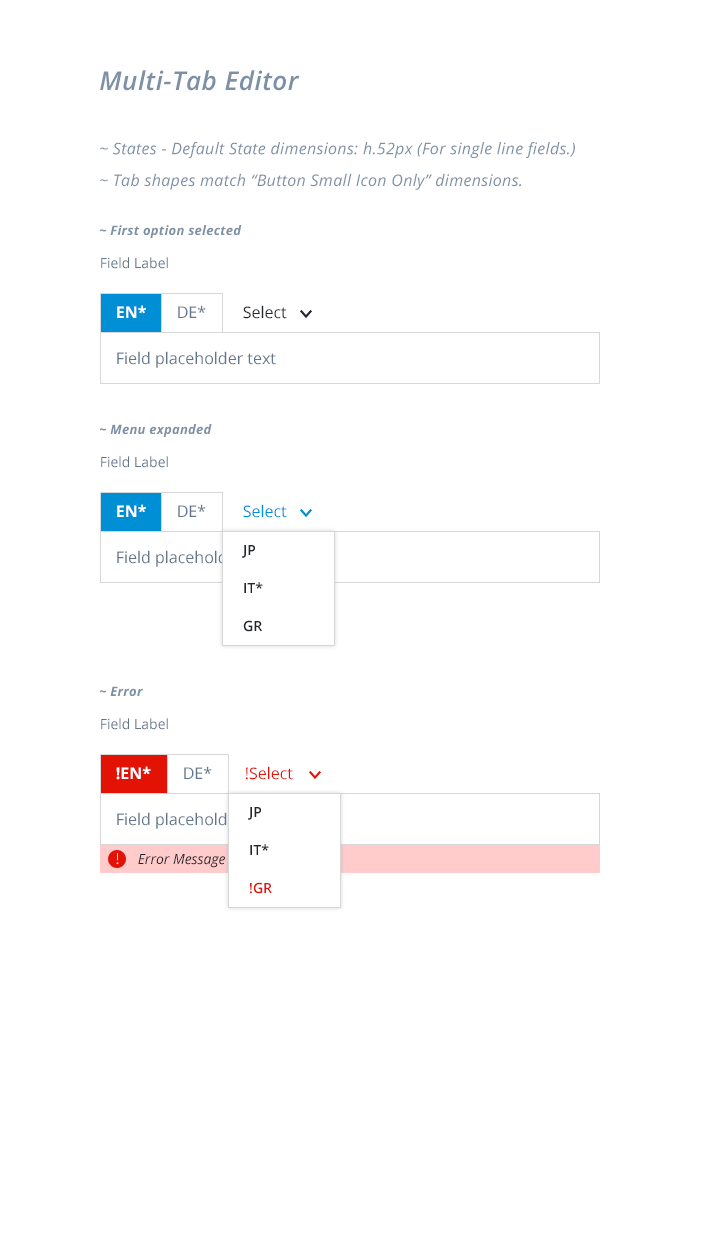Viewport: 709px width, 1235px height.
Task: Click EN* tab under Menu expanded example
Action: pos(130,511)
